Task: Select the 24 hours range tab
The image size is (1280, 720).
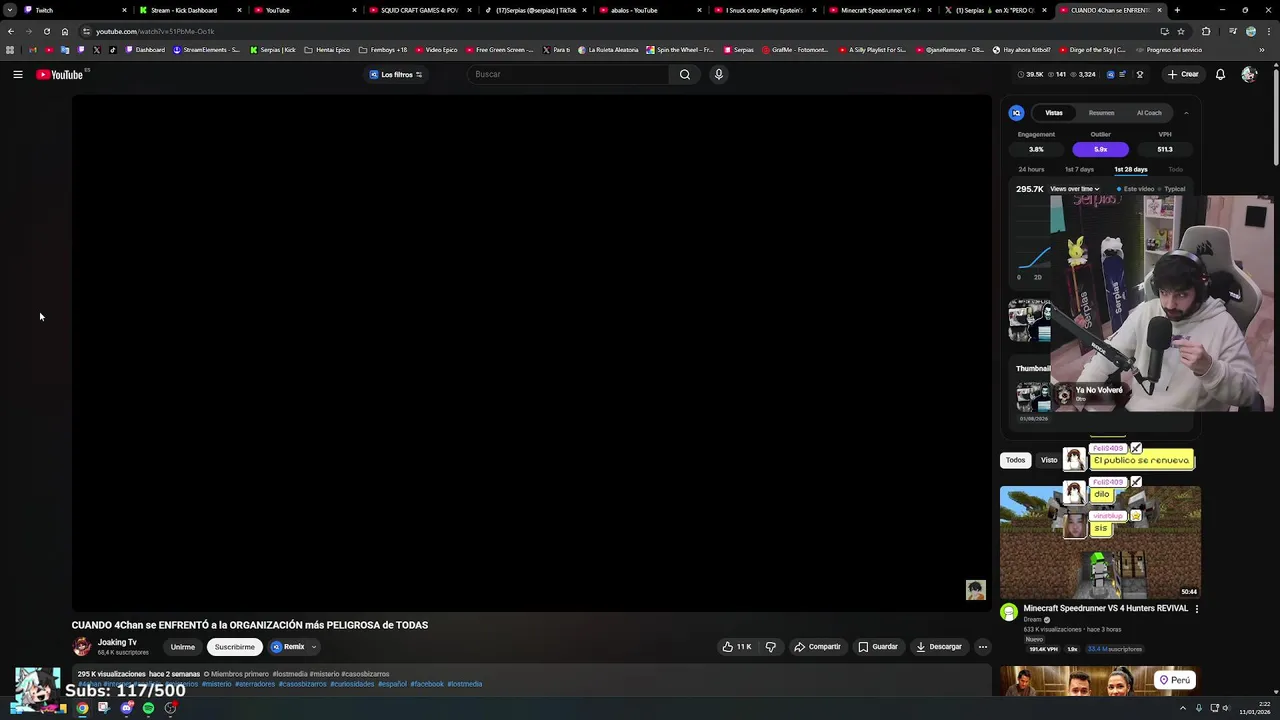Action: (1031, 169)
